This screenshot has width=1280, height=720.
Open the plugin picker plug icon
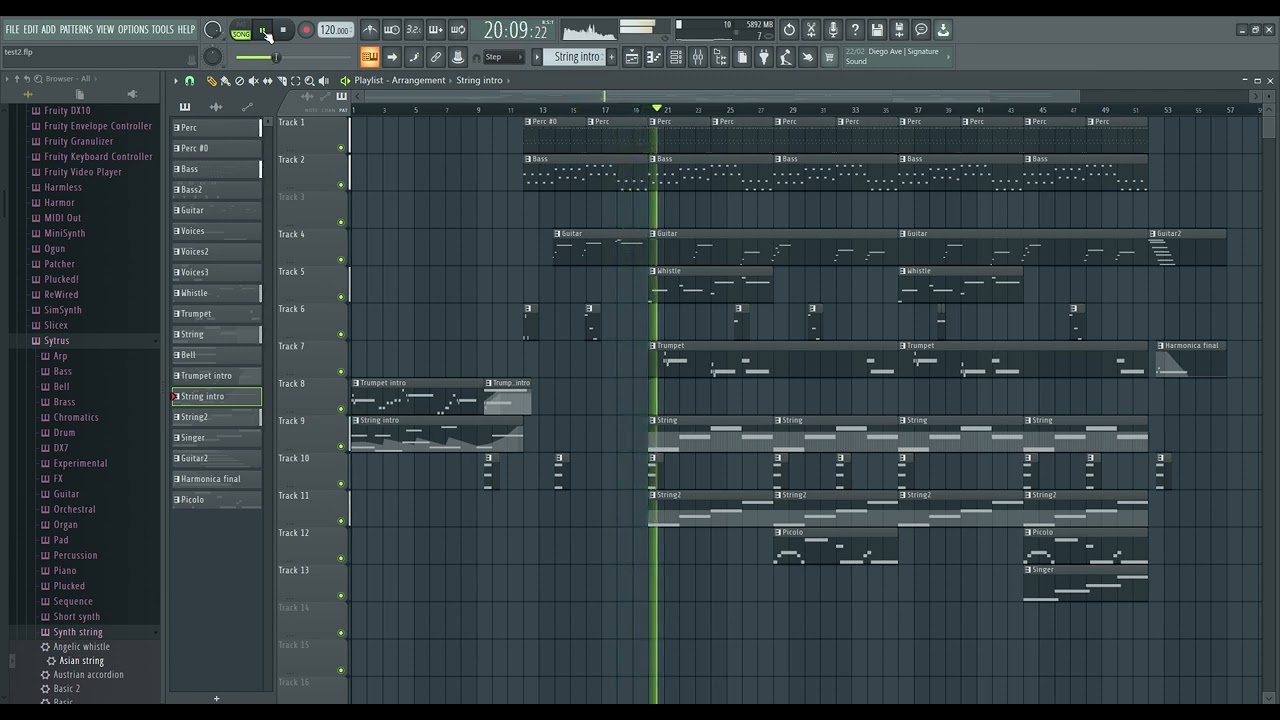763,57
